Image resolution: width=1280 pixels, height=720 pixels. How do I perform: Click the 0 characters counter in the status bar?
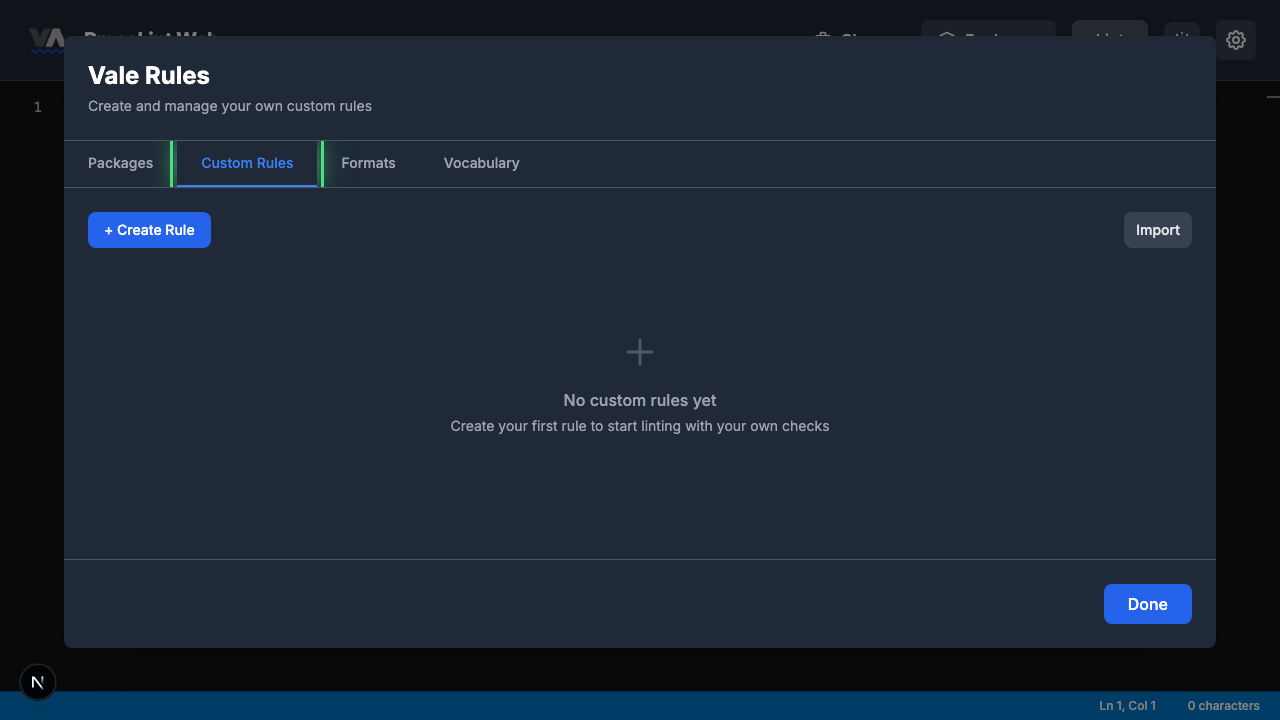(1222, 705)
